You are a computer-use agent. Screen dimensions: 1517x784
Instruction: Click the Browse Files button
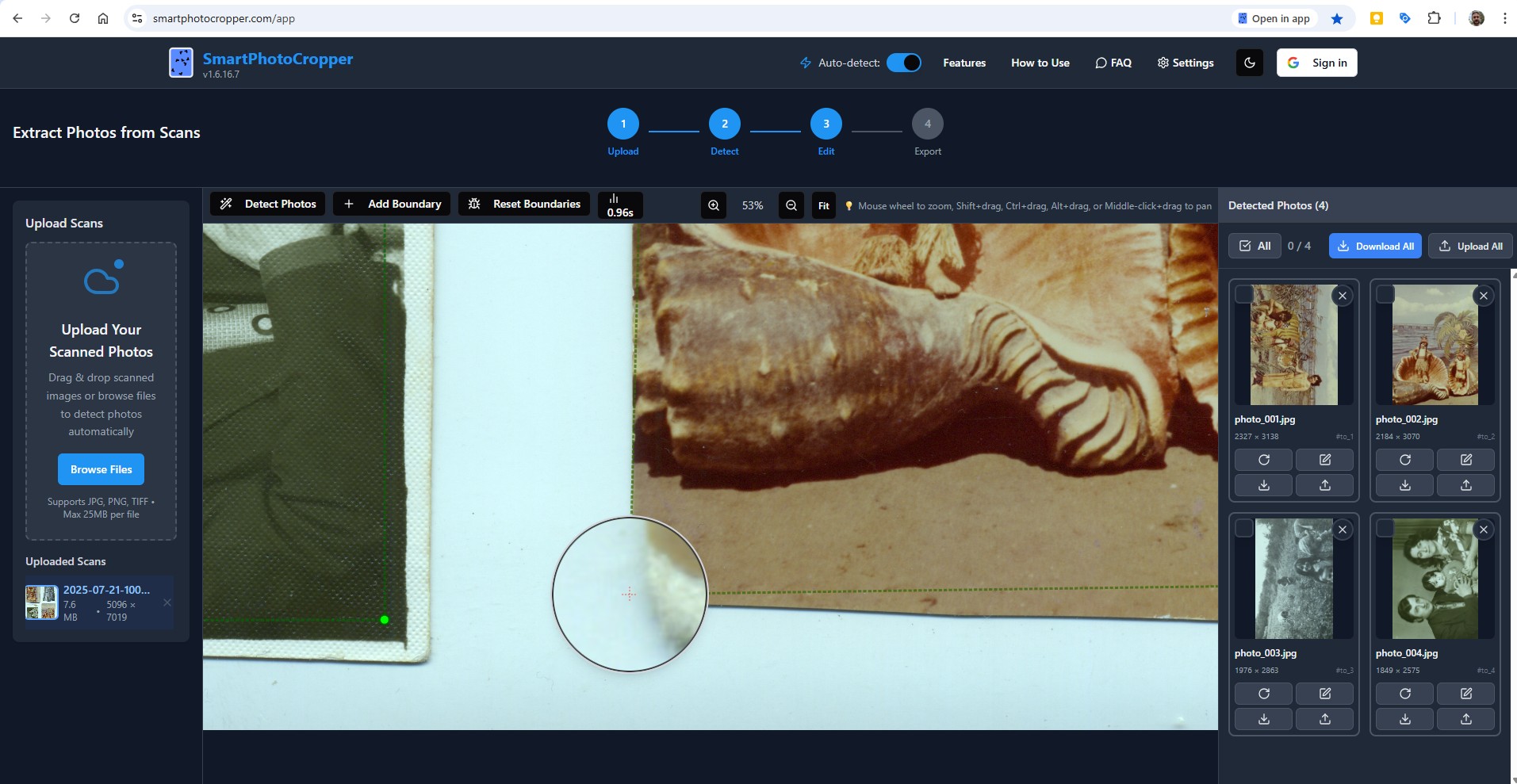point(101,468)
